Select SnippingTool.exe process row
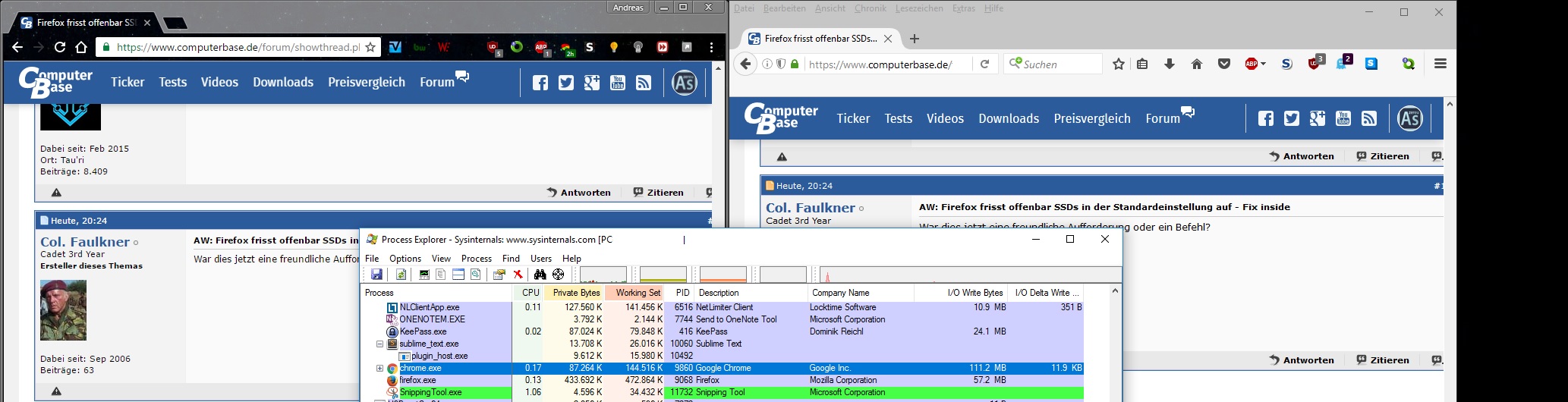Image resolution: width=1568 pixels, height=402 pixels. 722,392
